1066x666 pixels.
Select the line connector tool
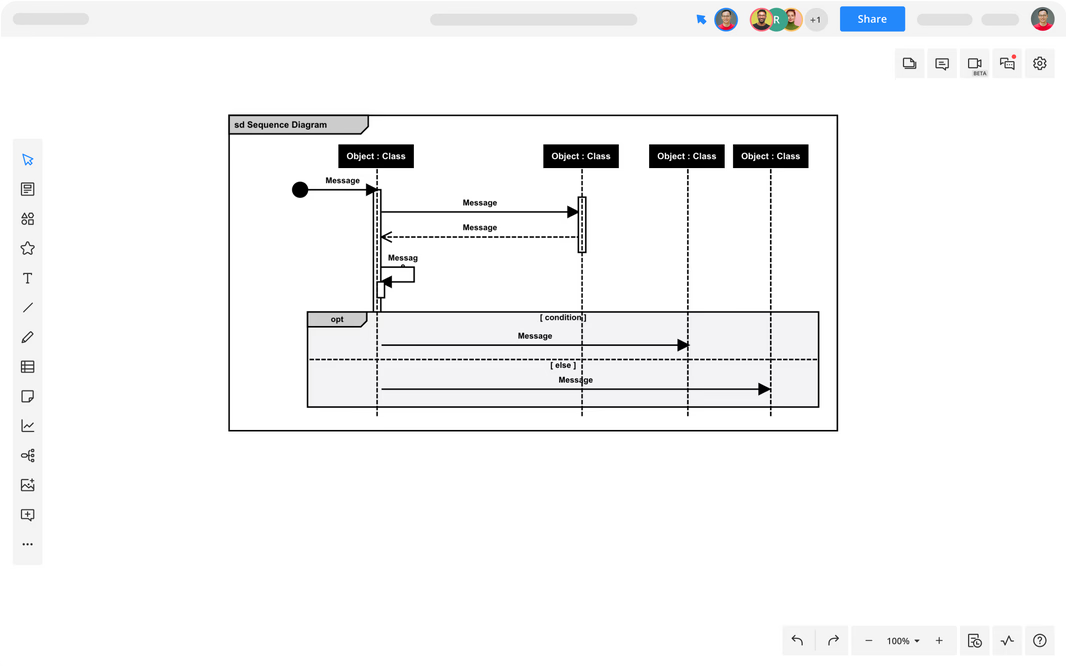pyautogui.click(x=27, y=307)
